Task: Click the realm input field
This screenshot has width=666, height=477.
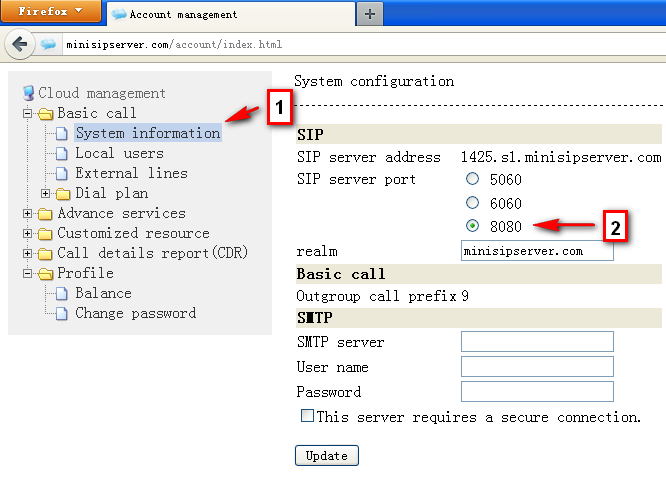Action: [x=537, y=251]
